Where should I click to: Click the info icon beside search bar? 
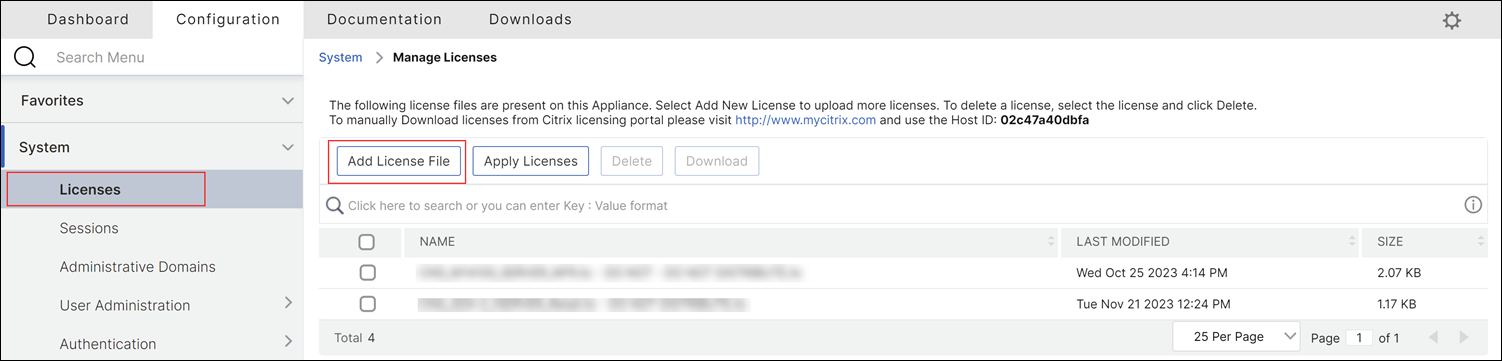[x=1472, y=205]
